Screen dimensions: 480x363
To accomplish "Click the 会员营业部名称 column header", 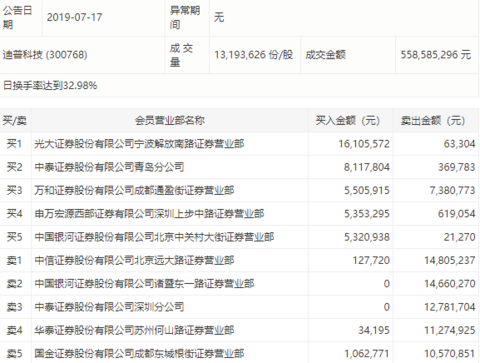I will [x=170, y=120].
